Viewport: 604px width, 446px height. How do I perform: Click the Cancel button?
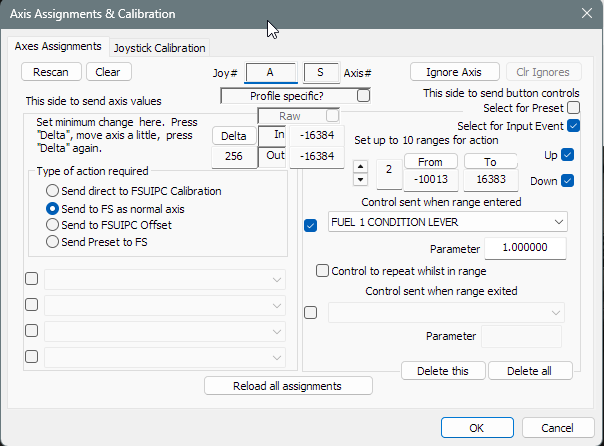(558, 428)
